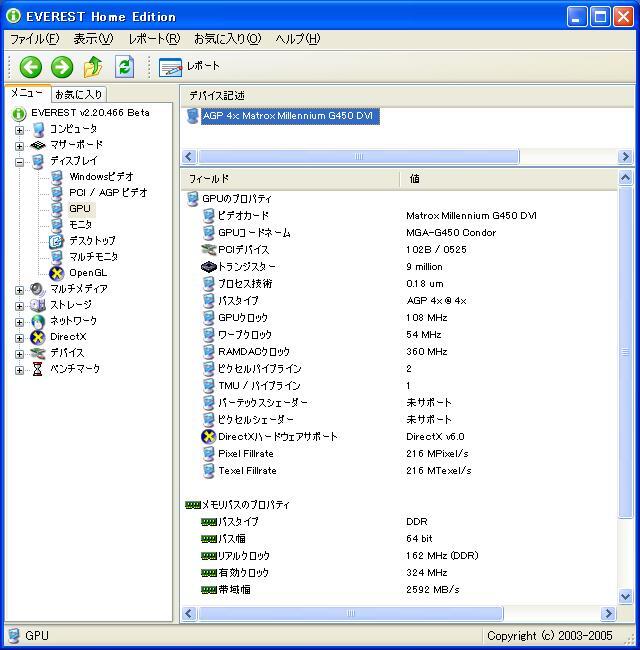Click the green Back arrow toolbar icon
This screenshot has width=640, height=650.
coord(30,67)
